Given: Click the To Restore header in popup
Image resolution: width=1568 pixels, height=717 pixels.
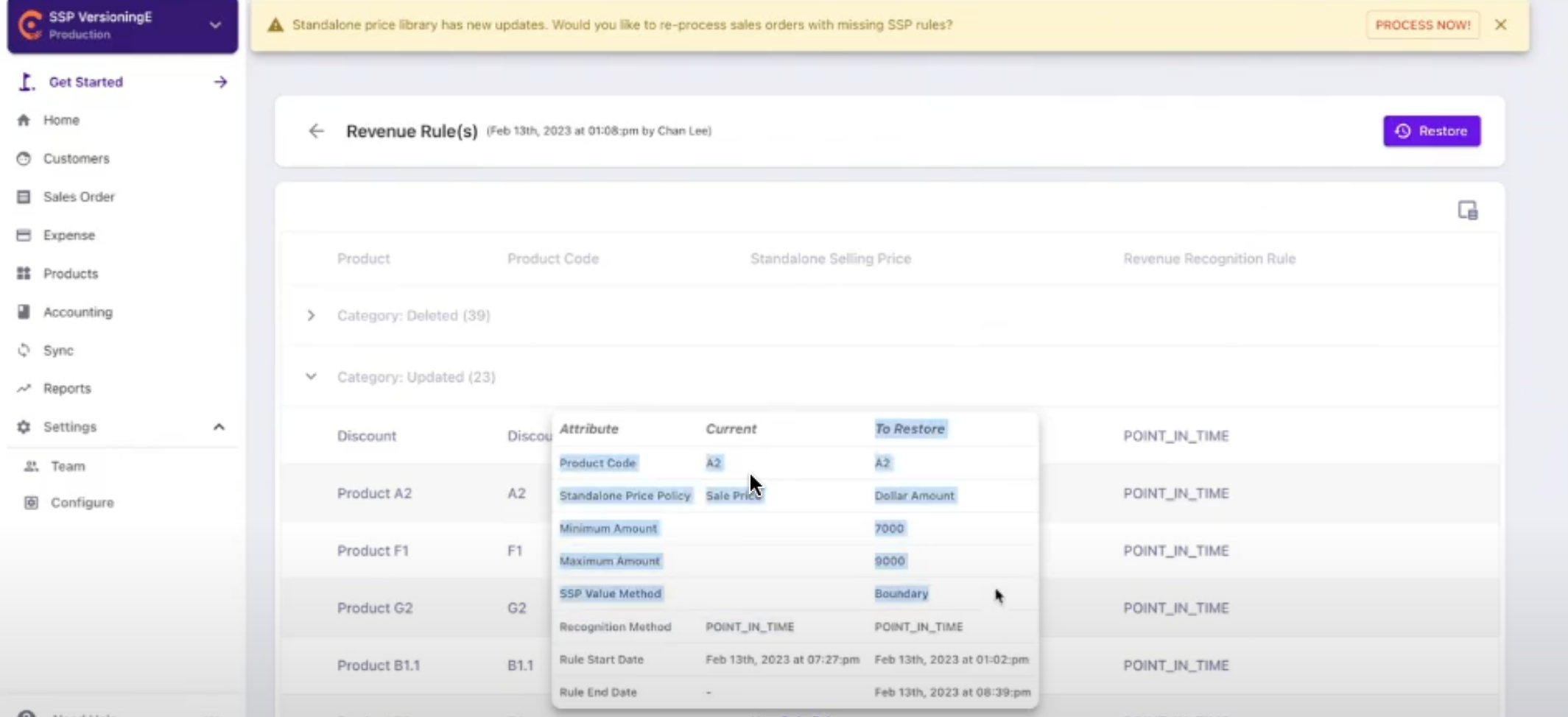Looking at the screenshot, I should point(910,428).
